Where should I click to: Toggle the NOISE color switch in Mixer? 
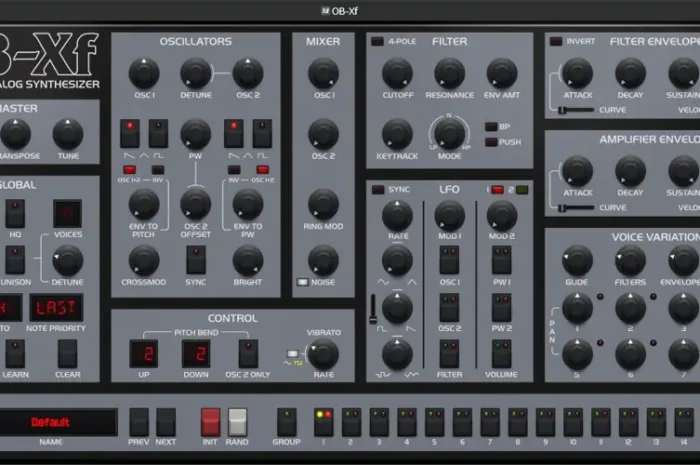tap(303, 282)
